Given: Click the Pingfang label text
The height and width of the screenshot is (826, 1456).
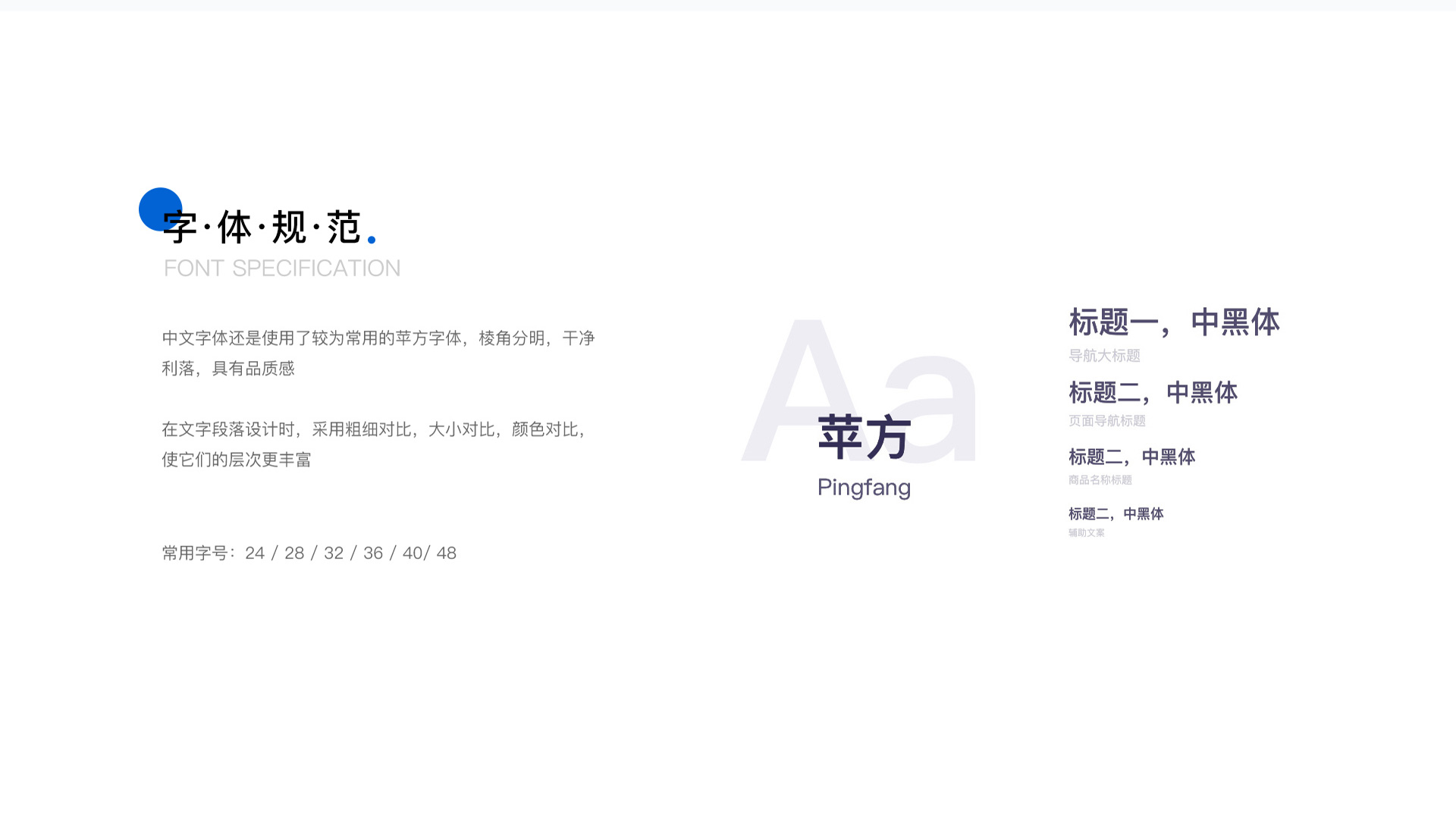Looking at the screenshot, I should click(864, 488).
